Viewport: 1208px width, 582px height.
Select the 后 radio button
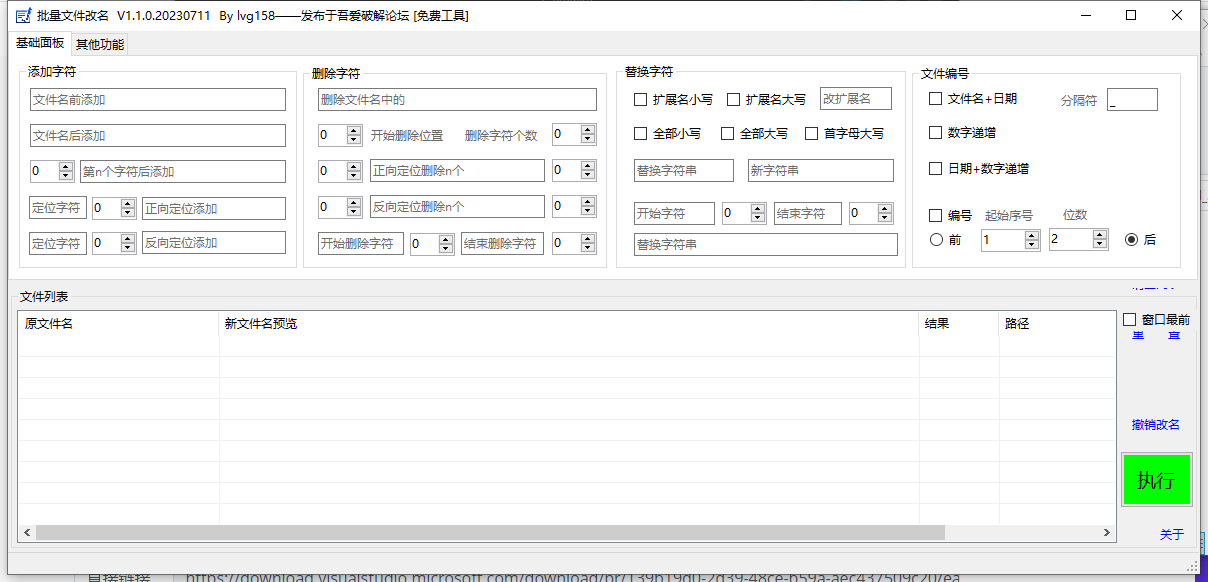1130,239
